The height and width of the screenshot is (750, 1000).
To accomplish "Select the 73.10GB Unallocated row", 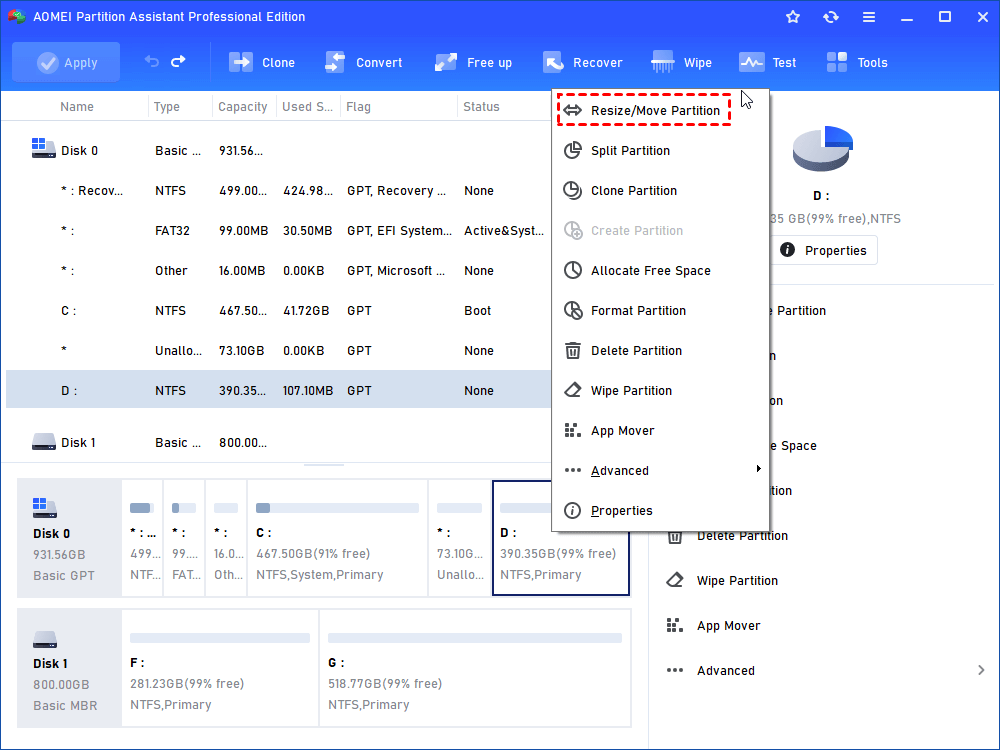I will pos(278,351).
